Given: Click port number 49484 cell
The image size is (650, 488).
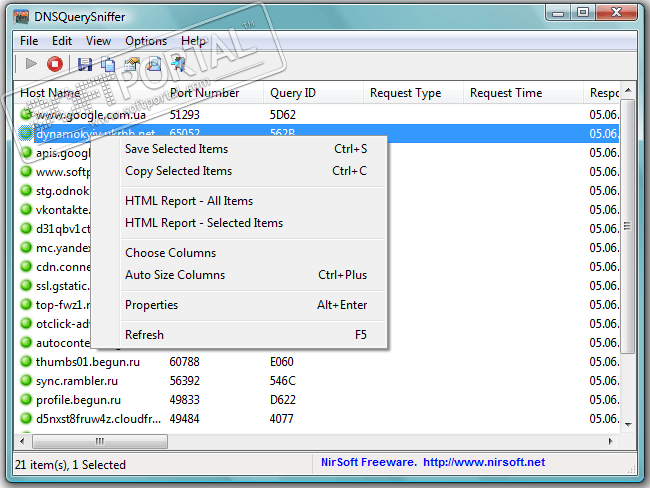Looking at the screenshot, I should click(x=184, y=419).
